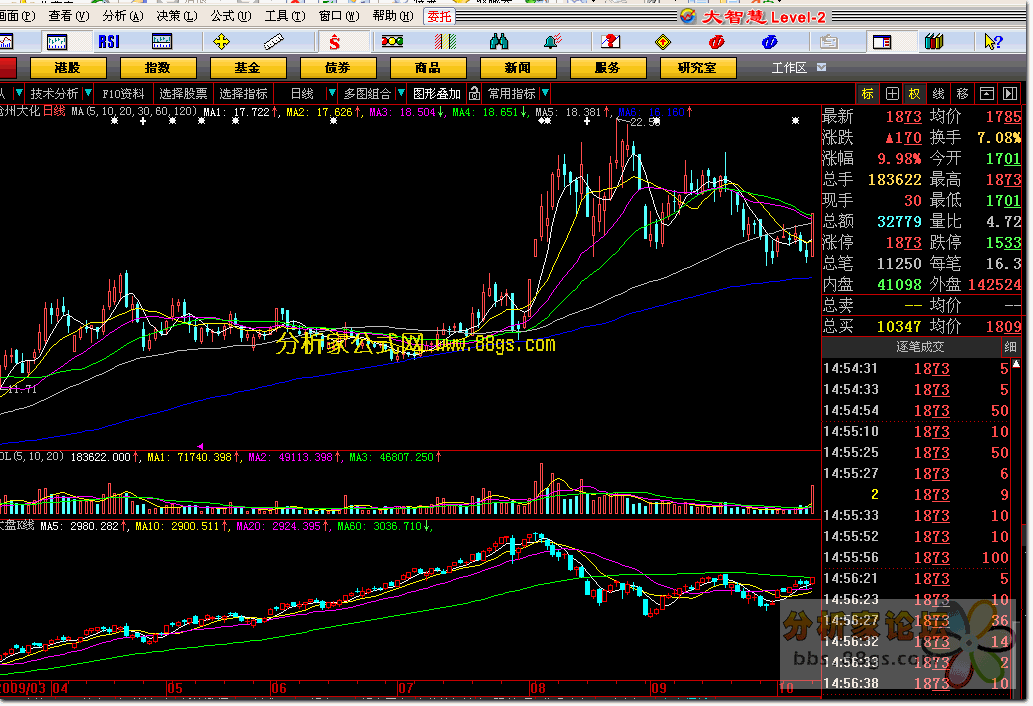Open the 分析(A) menu

[x=123, y=16]
